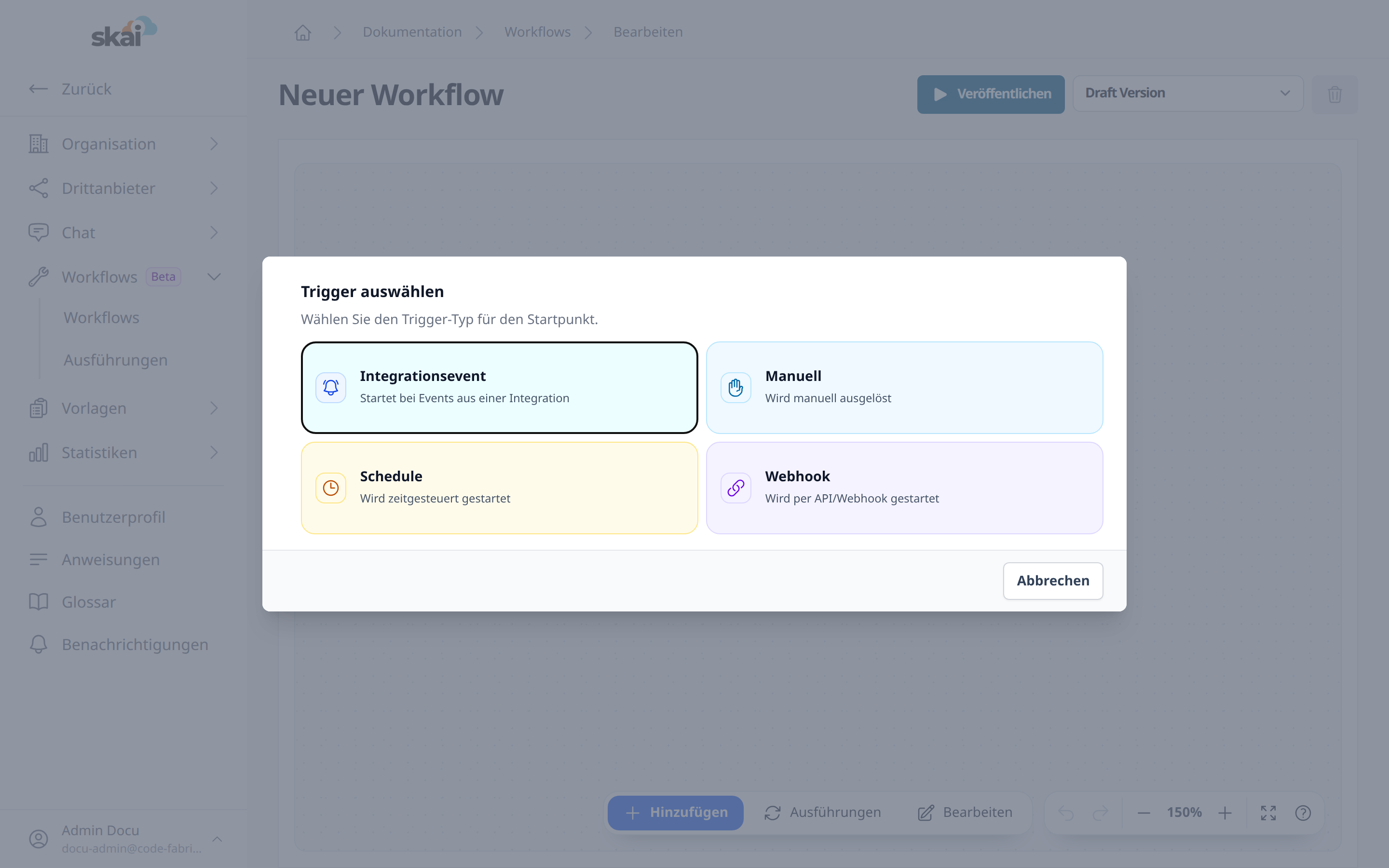Click the Organisation building icon
The image size is (1389, 868).
click(x=39, y=144)
